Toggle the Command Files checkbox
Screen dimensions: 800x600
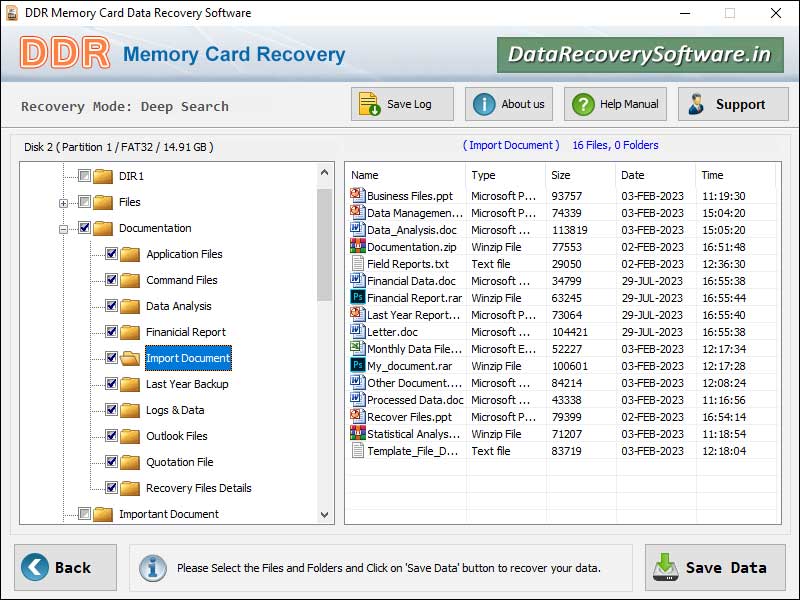click(x=110, y=280)
